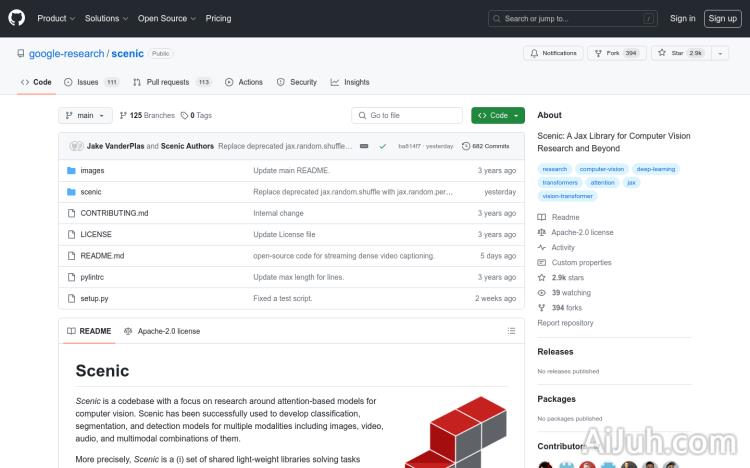This screenshot has width=750, height=468.
Task: Open the README.md file
Action: click(102, 256)
